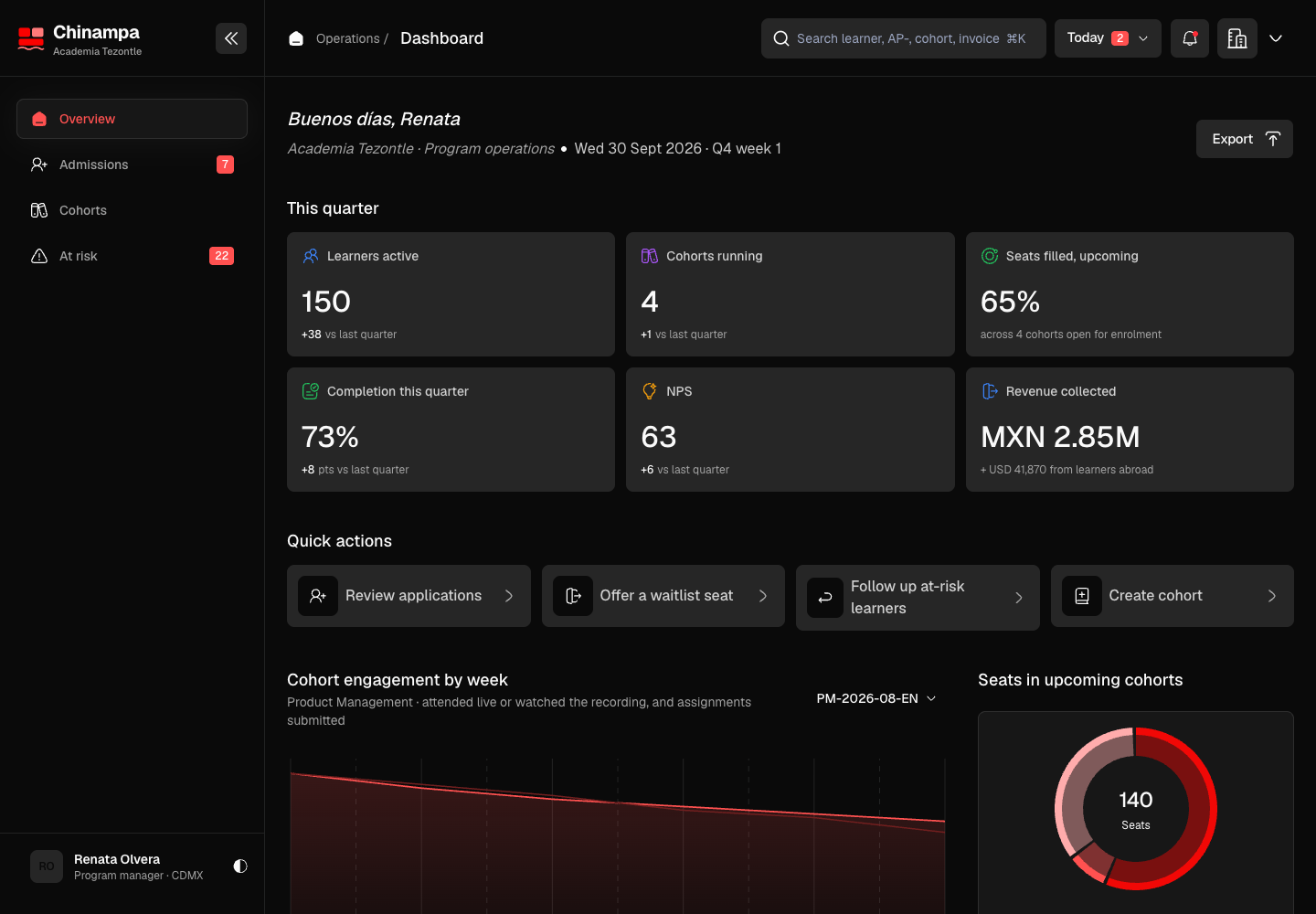Viewport: 1316px width, 914px height.
Task: Expand the account chevron in the top bar
Action: click(x=1276, y=38)
